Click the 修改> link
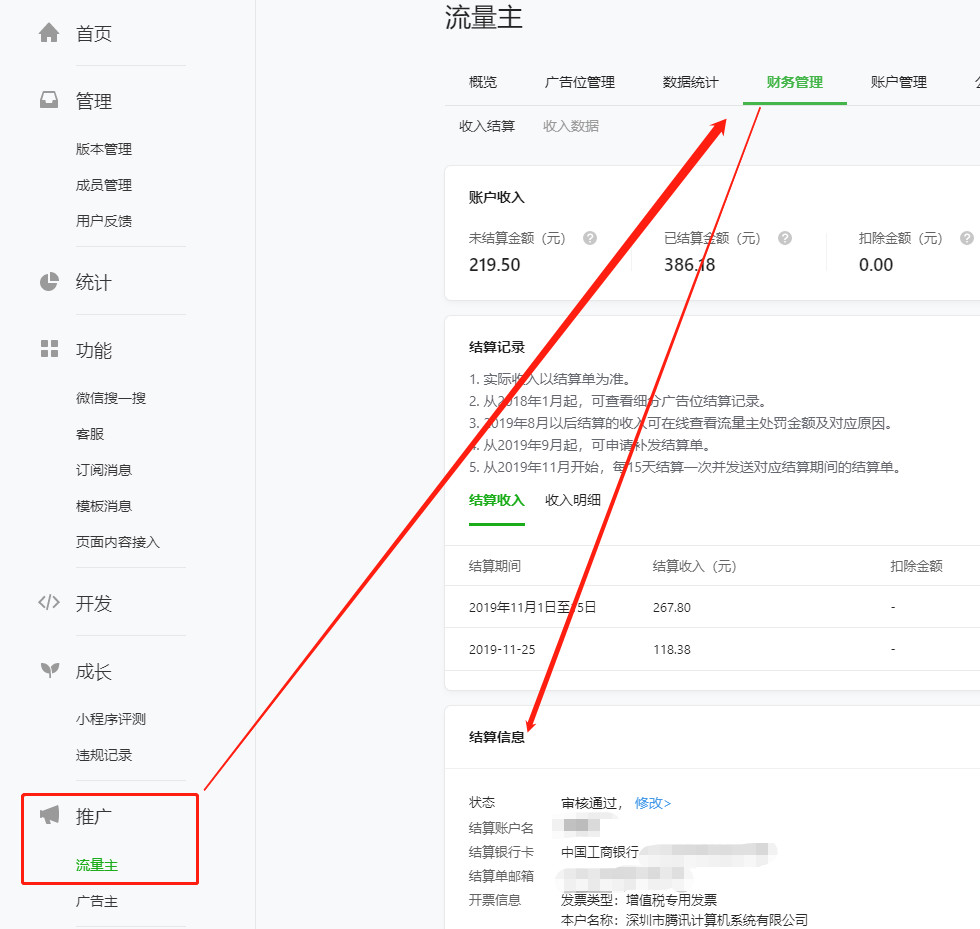Viewport: 980px width, 929px height. pos(652,803)
